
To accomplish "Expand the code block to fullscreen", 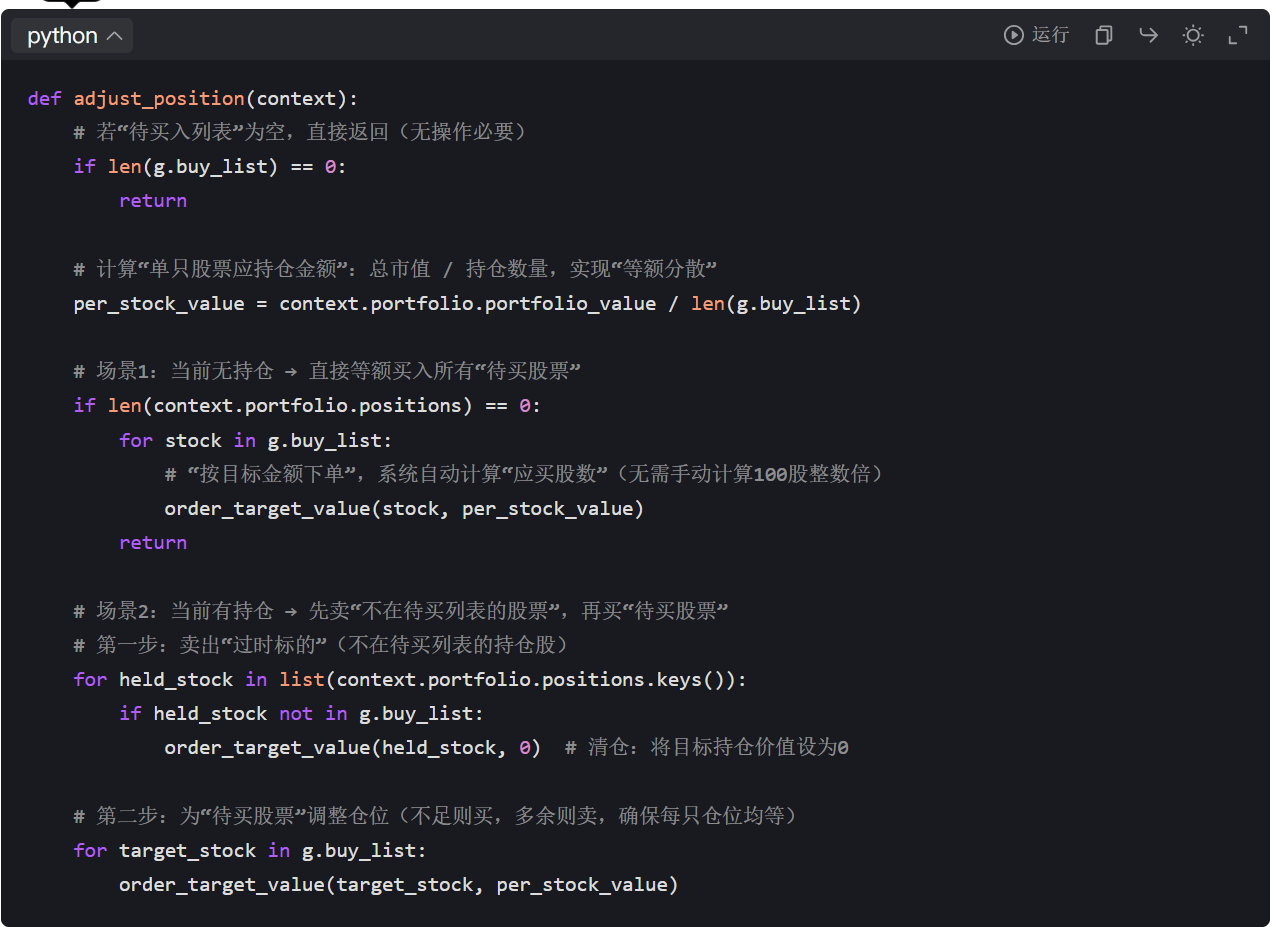I will pos(1238,35).
